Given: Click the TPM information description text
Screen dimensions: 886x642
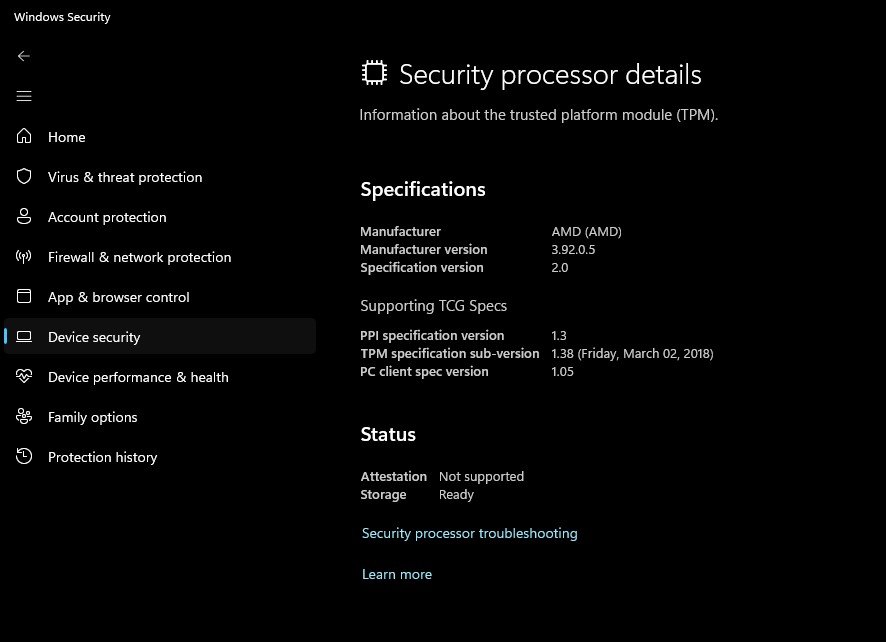Looking at the screenshot, I should pyautogui.click(x=538, y=115).
